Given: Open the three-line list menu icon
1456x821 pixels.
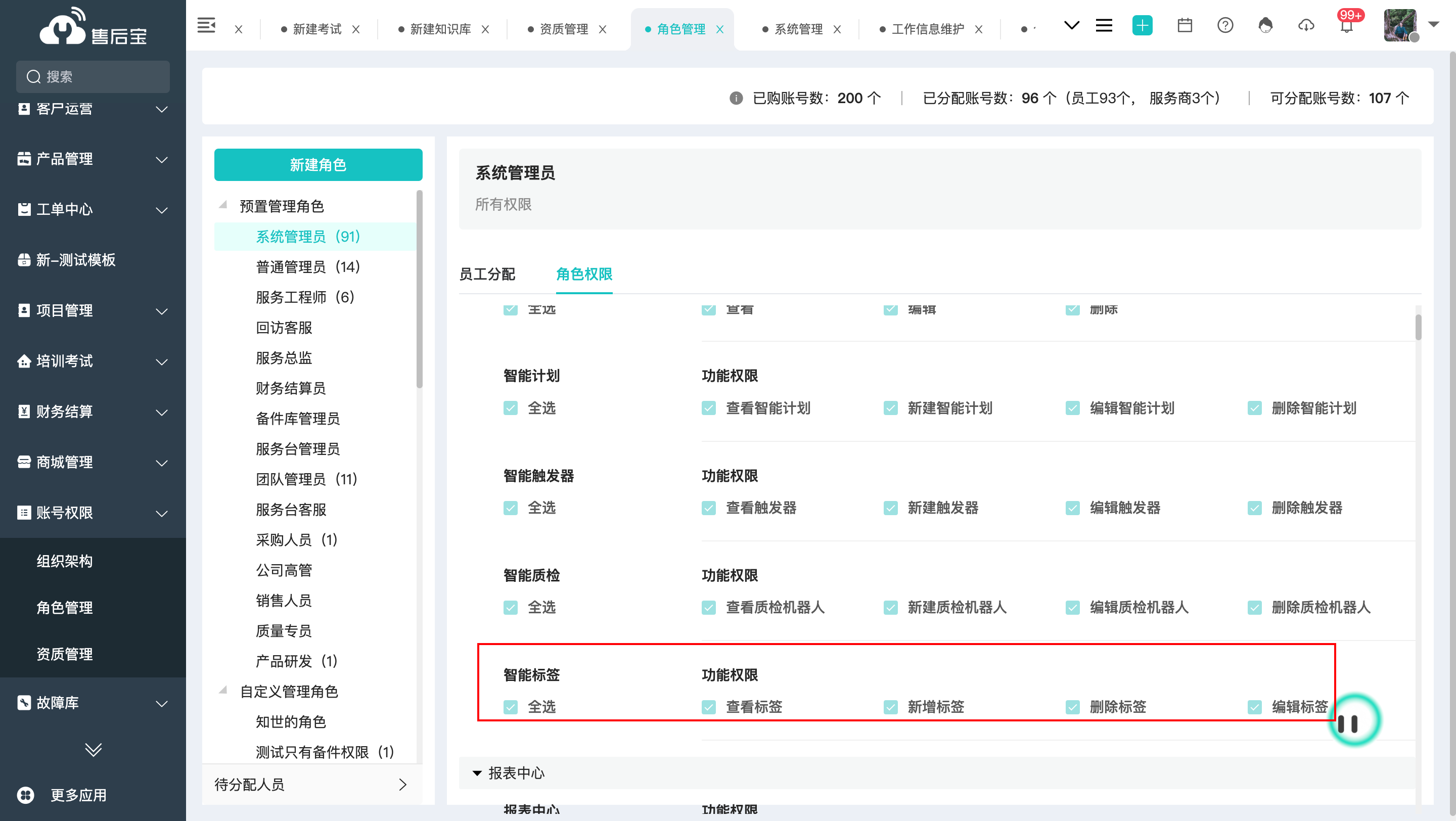Looking at the screenshot, I should (1104, 25).
